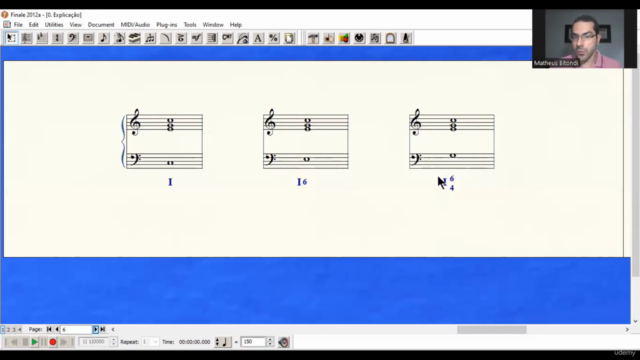This screenshot has height=360, width=640.
Task: Open the Document menu
Action: click(101, 24)
